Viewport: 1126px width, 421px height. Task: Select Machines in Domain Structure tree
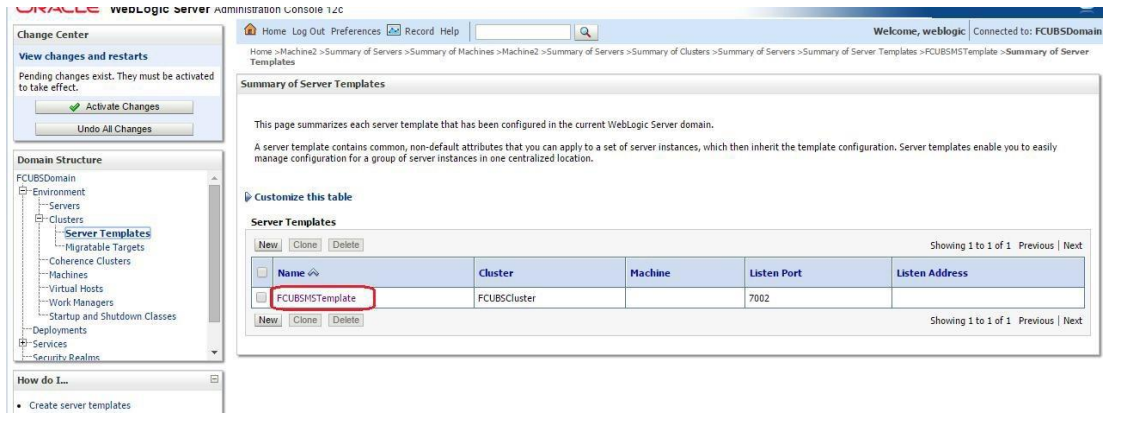click(68, 275)
